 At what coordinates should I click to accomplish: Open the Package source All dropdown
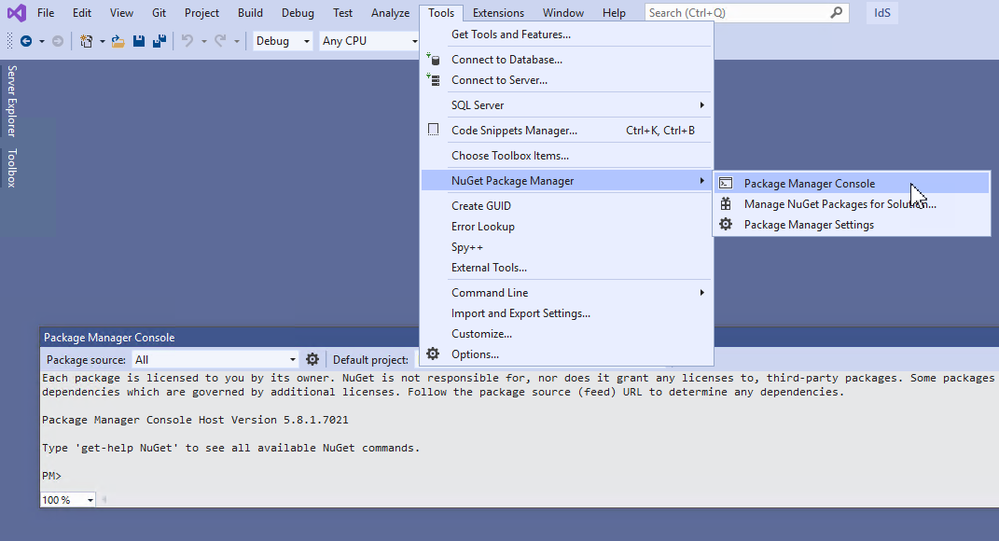tap(215, 359)
